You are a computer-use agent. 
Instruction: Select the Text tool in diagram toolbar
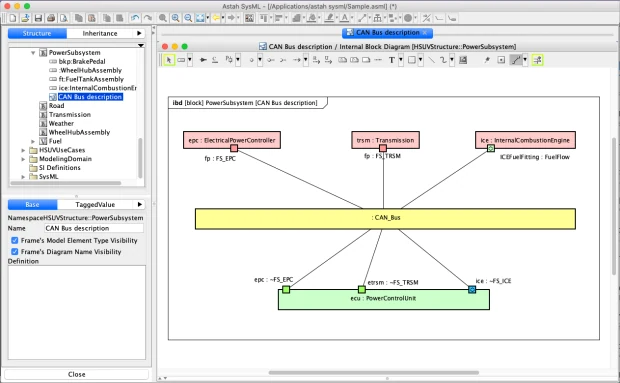tap(391, 60)
